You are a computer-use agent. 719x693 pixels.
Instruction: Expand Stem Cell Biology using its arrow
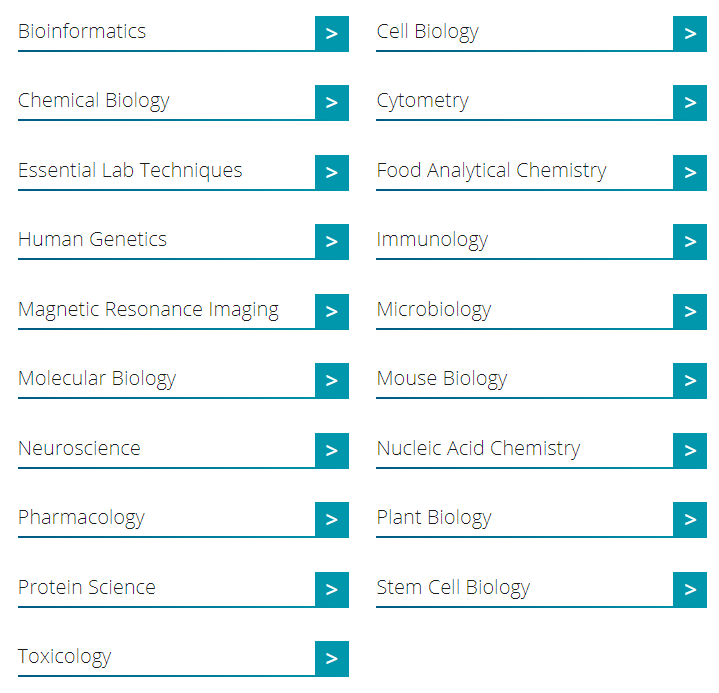(690, 589)
